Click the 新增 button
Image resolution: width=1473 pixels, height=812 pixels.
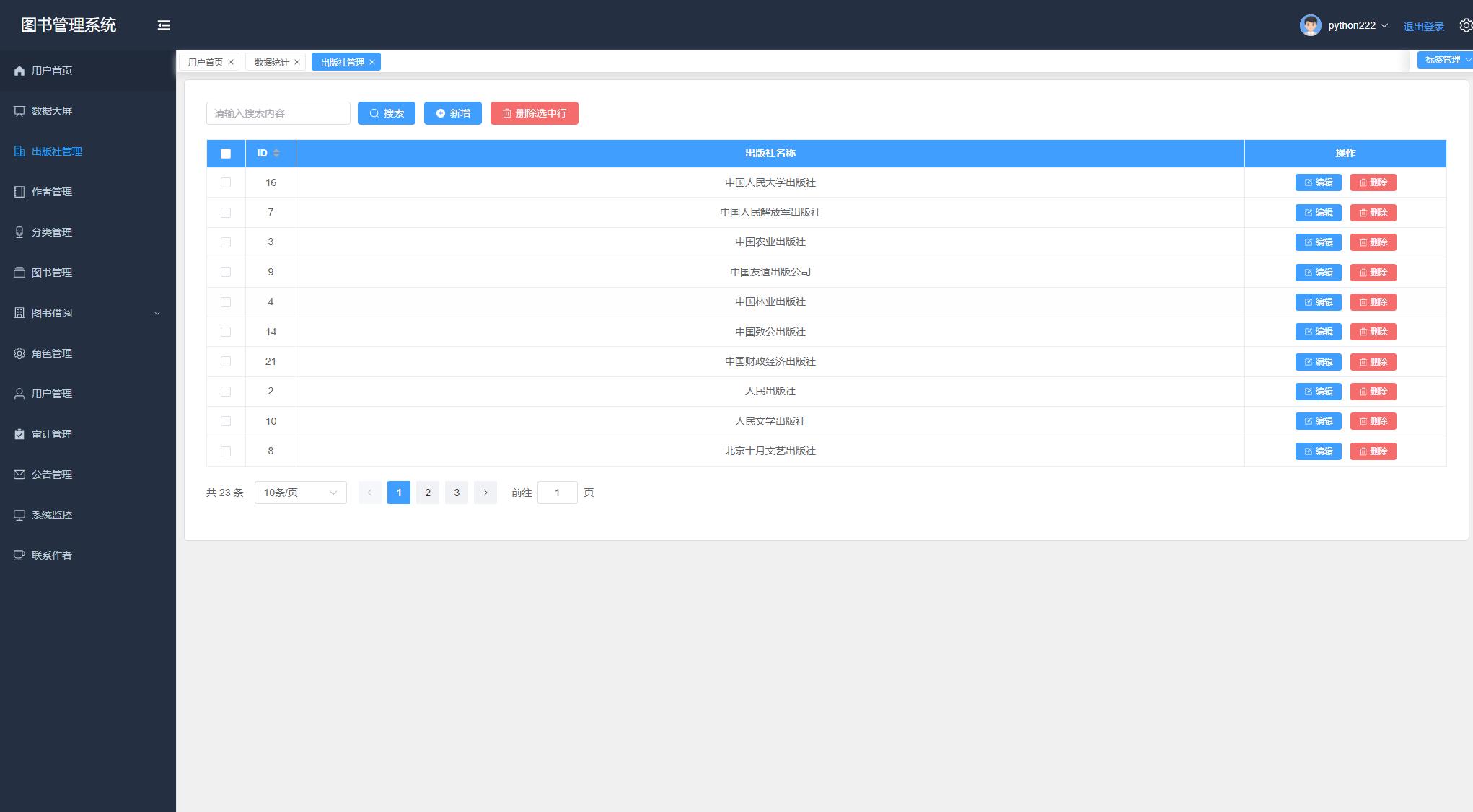click(x=452, y=113)
